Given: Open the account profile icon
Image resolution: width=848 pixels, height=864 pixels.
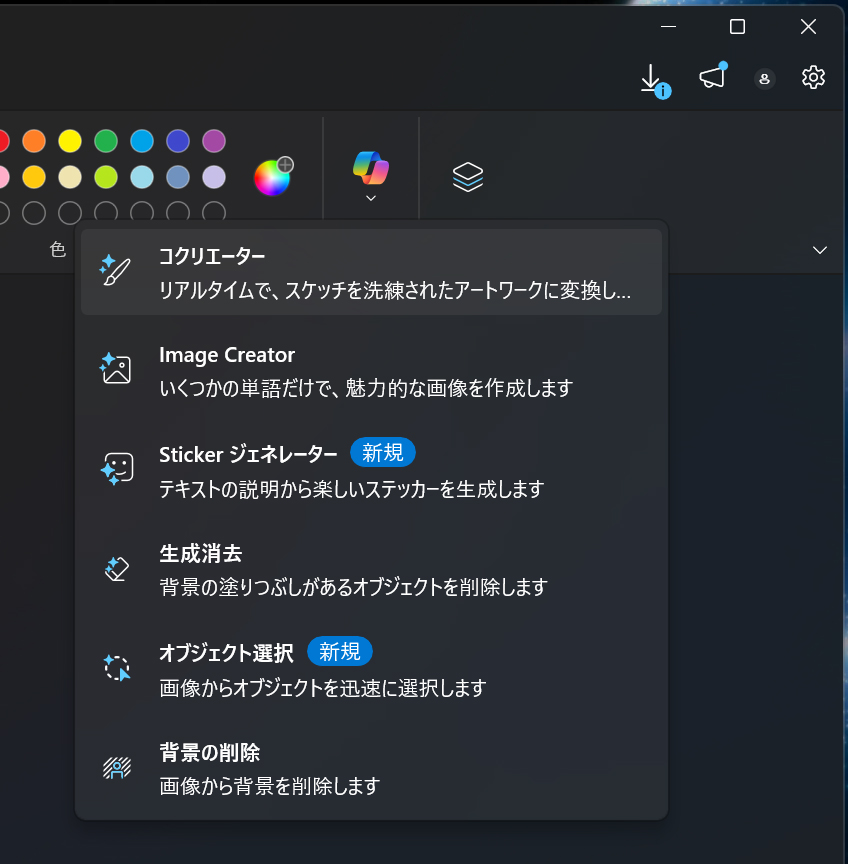Looking at the screenshot, I should tap(764, 79).
